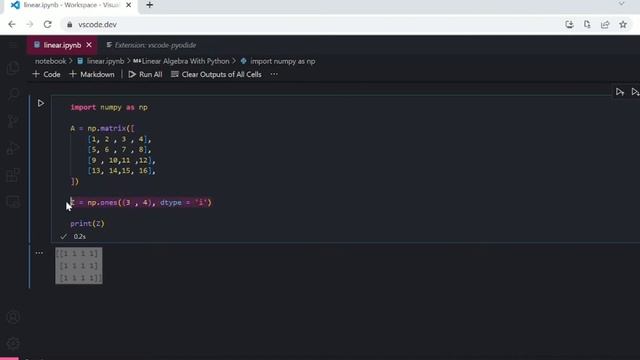Click the printed ones matrix output
Screen dimensions: 640x360
79,266
